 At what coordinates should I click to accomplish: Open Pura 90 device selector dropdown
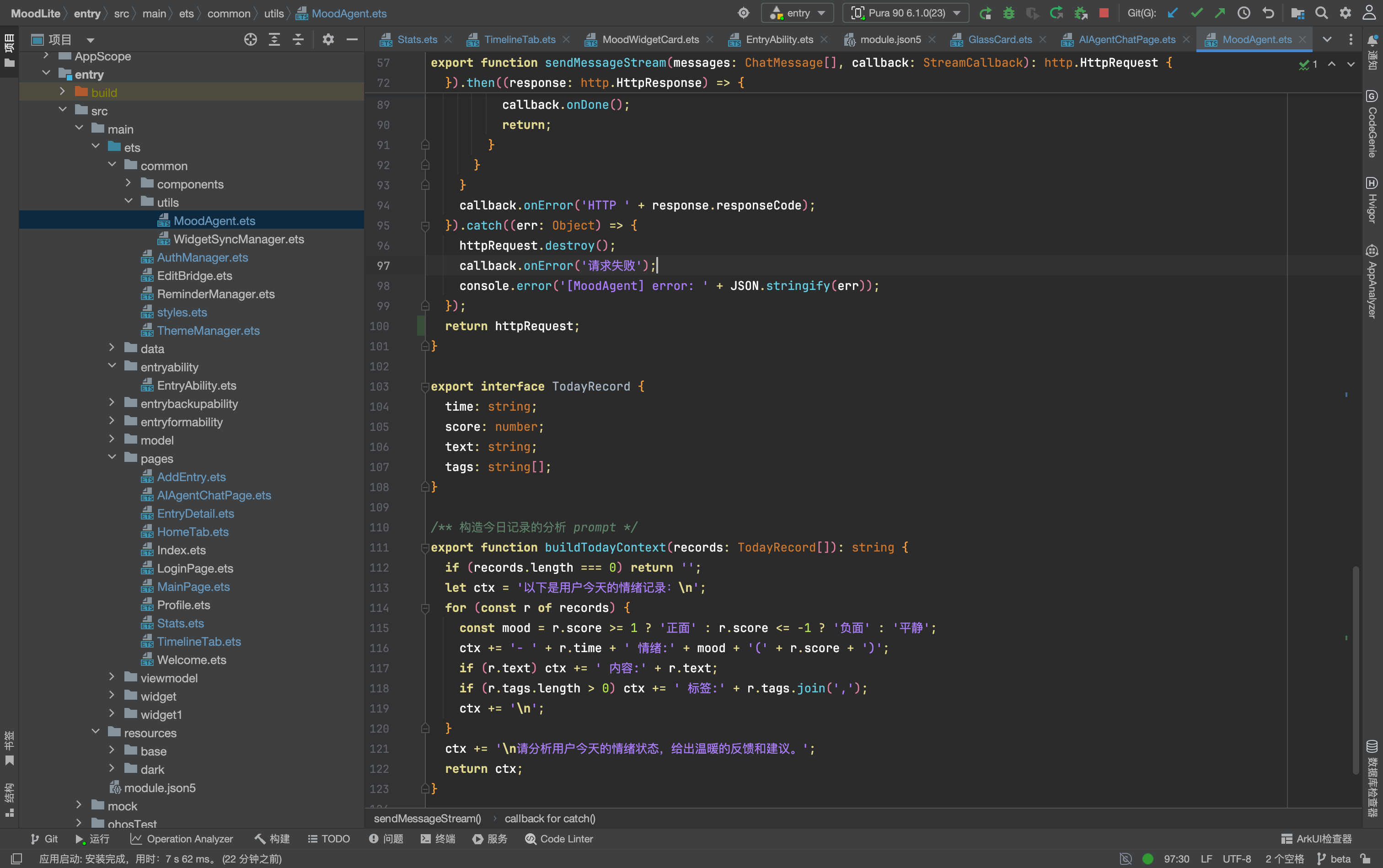[906, 13]
